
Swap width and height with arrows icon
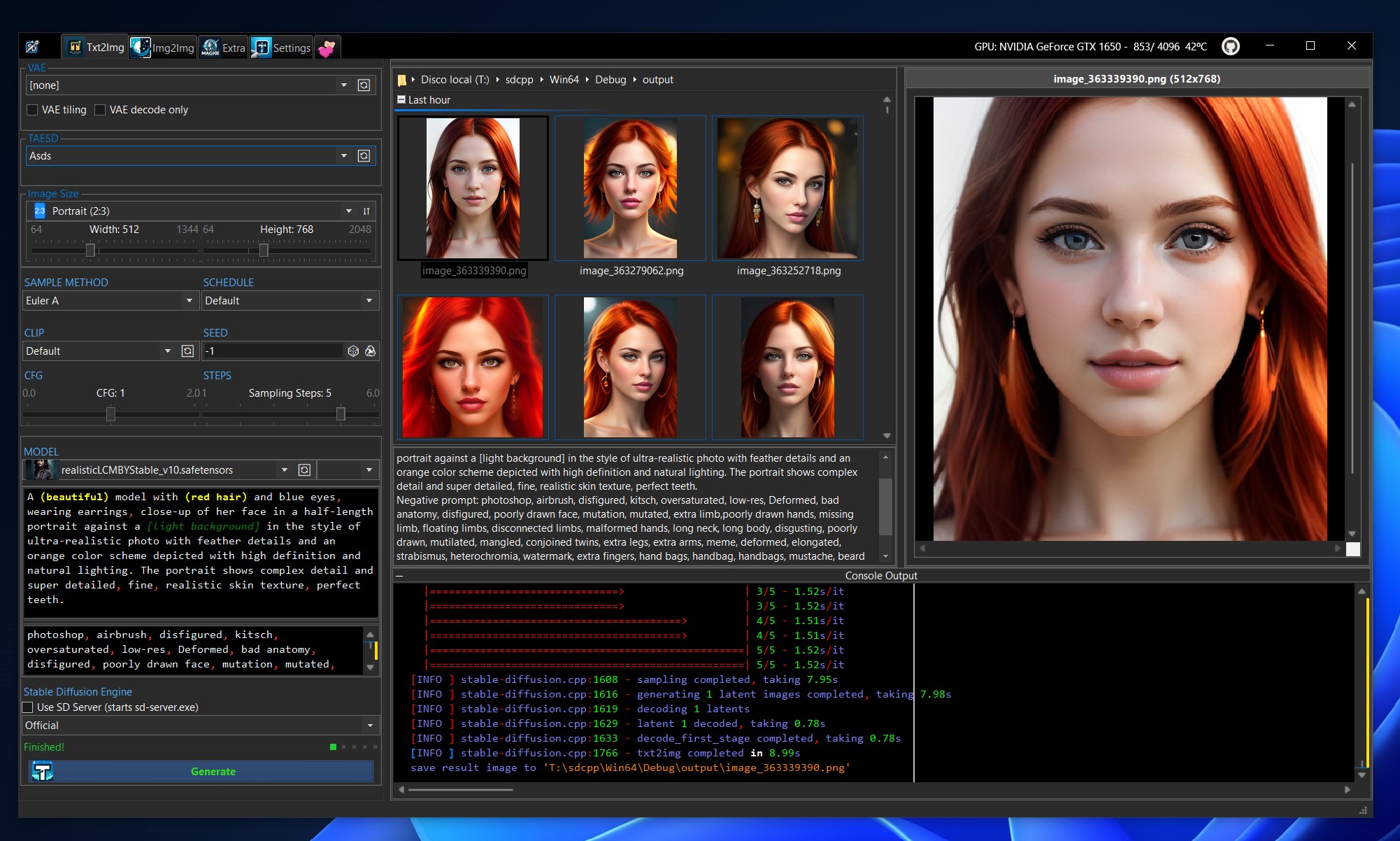click(x=366, y=211)
